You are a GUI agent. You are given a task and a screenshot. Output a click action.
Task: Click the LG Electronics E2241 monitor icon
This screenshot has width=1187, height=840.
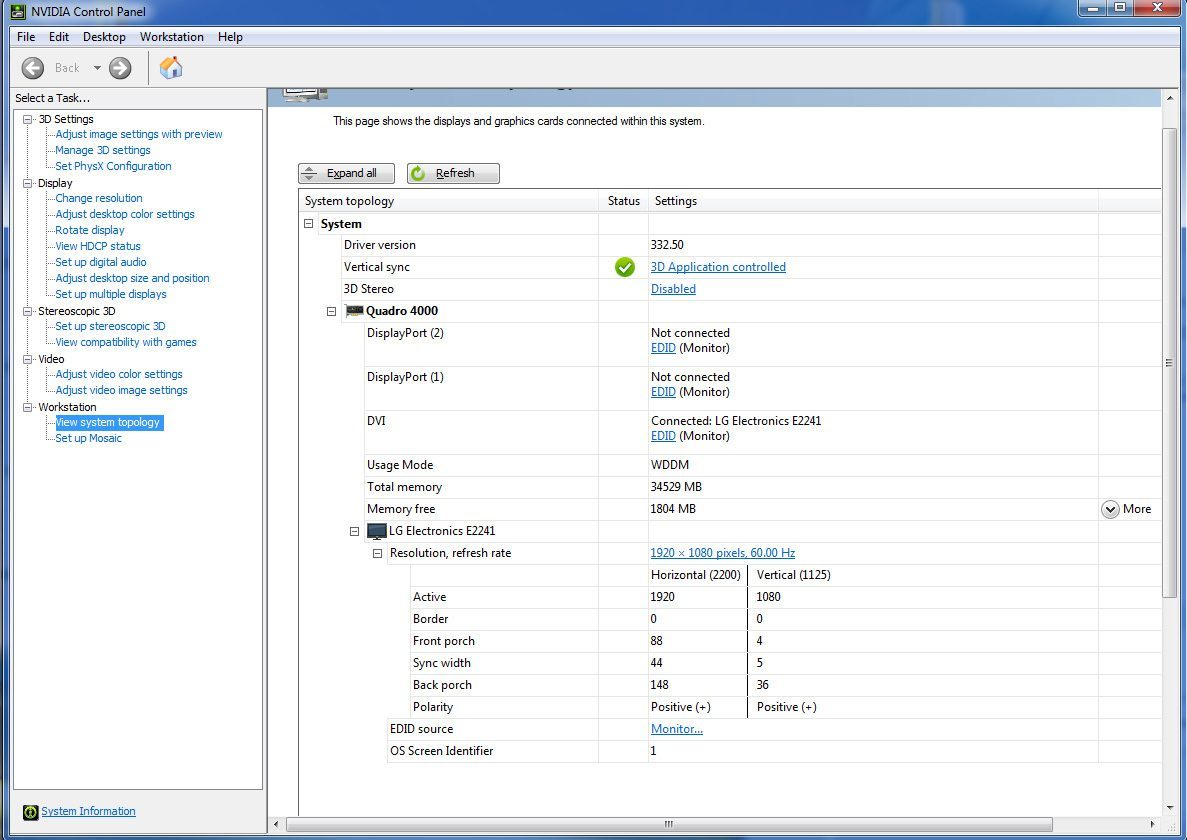point(376,531)
